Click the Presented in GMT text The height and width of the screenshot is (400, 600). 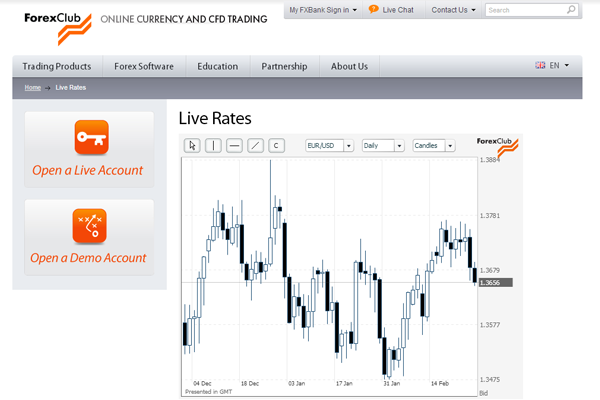(209, 392)
